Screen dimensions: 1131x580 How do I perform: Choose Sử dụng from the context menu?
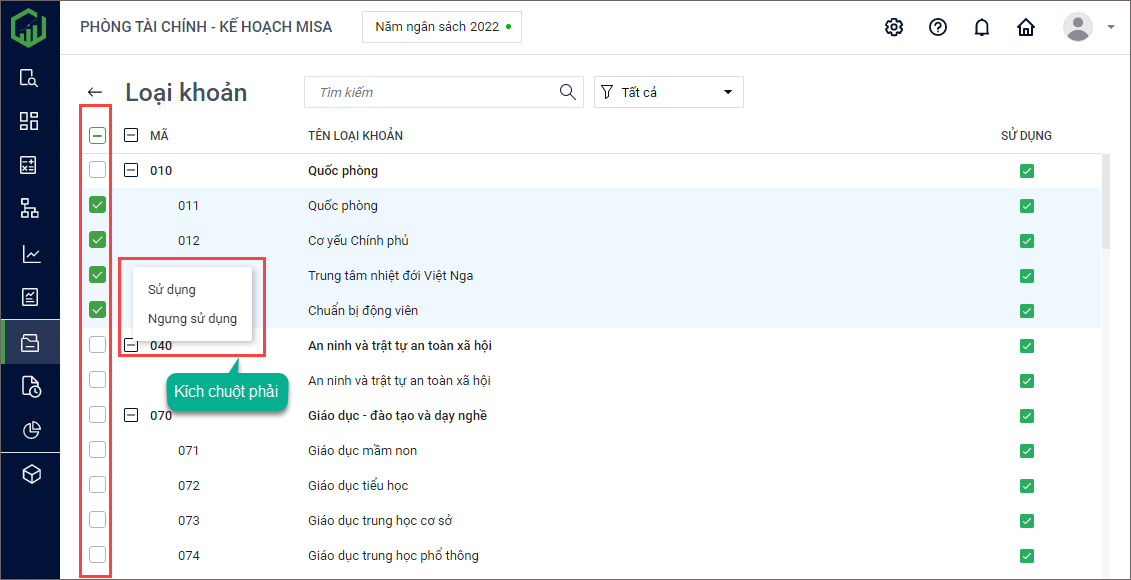(172, 290)
